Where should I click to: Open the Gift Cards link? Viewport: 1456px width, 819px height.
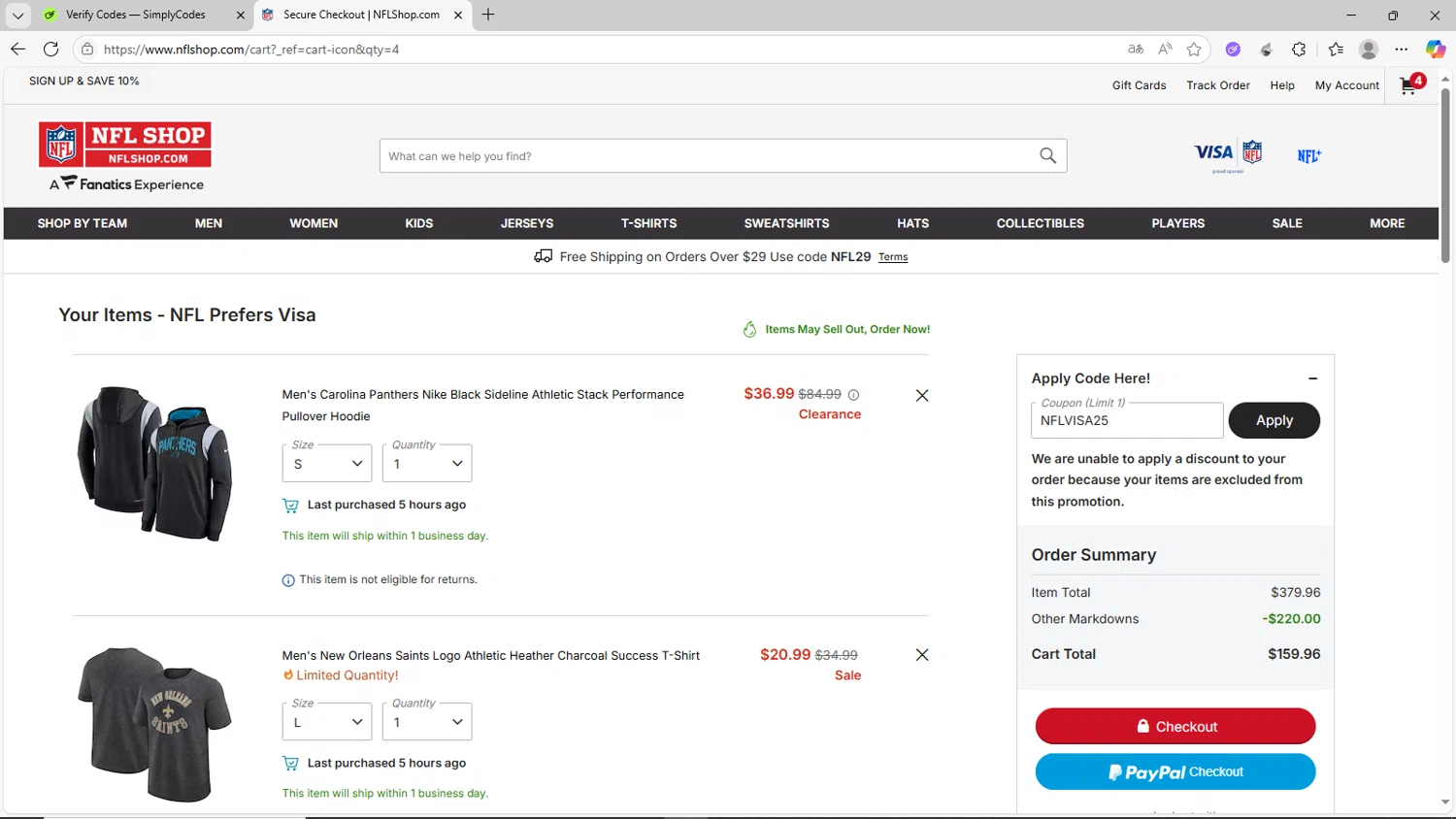(x=1140, y=85)
